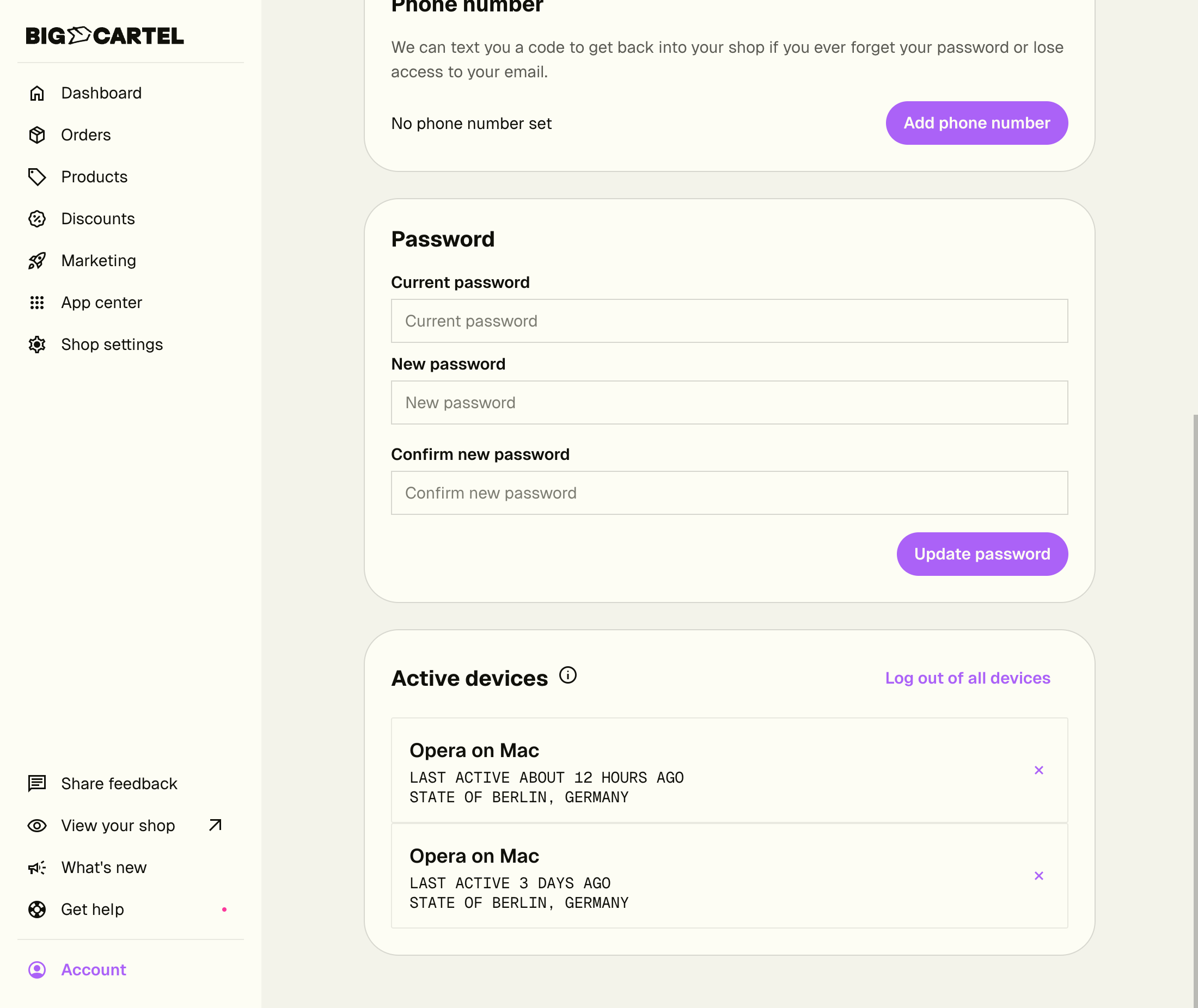
Task: Click the Add phone number button
Action: click(976, 123)
